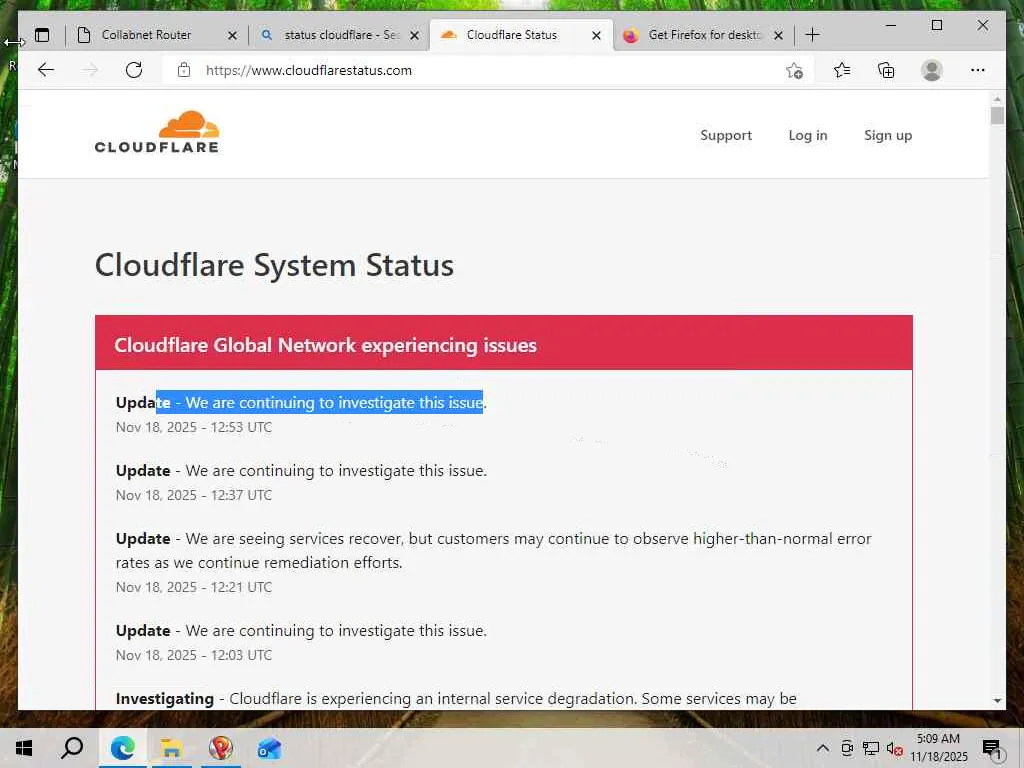The width and height of the screenshot is (1024, 768).
Task: Open the tab actions menu icon
Action: coord(42,35)
